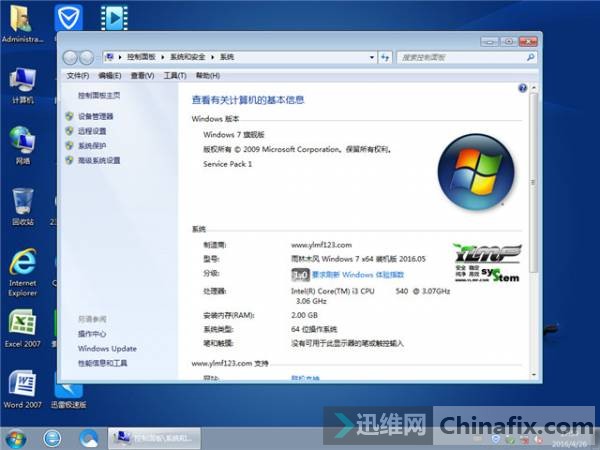Screen dimensions: 600x450
Task: Open the 工具(T) menu
Action: pyautogui.click(x=175, y=76)
